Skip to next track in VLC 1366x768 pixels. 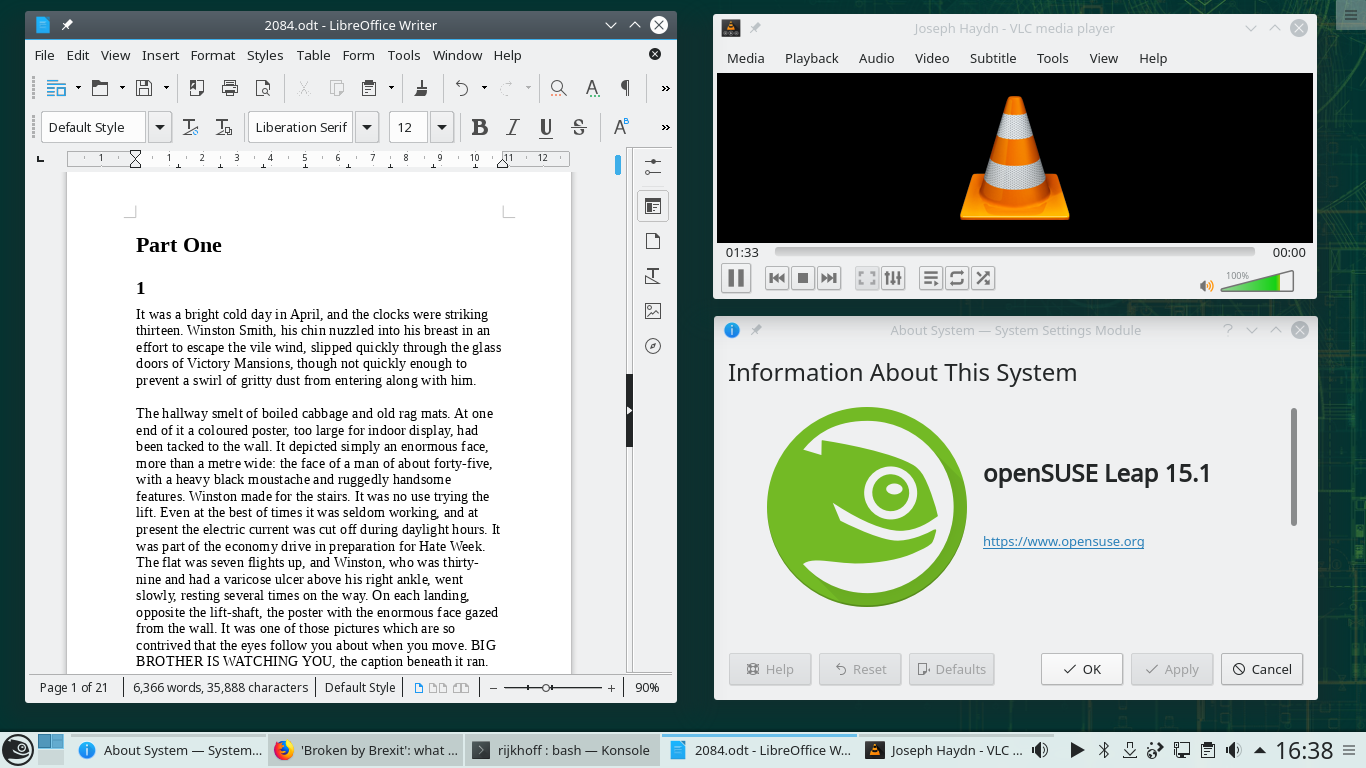829,278
